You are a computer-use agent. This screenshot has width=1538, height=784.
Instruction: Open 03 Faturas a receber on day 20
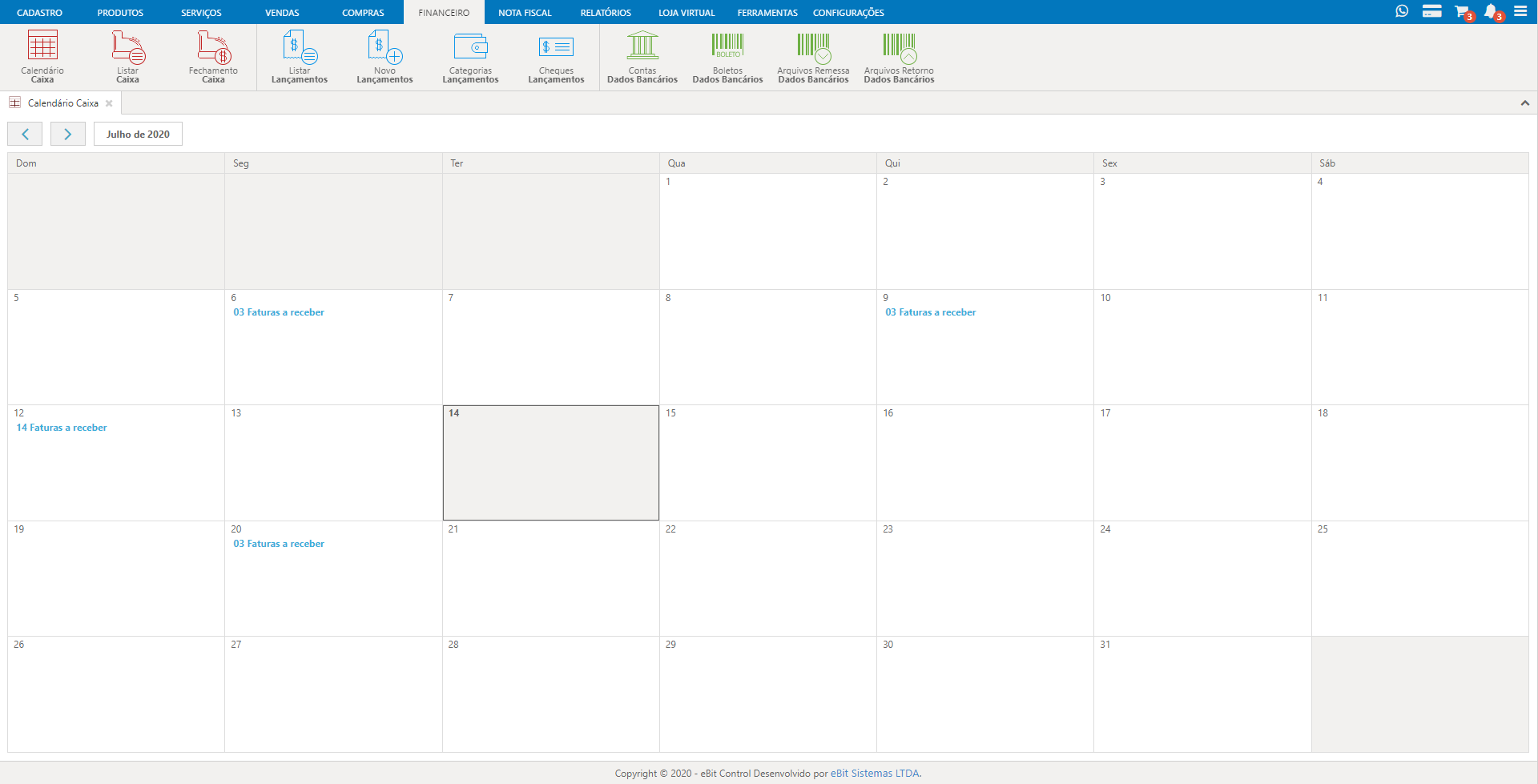pos(279,544)
